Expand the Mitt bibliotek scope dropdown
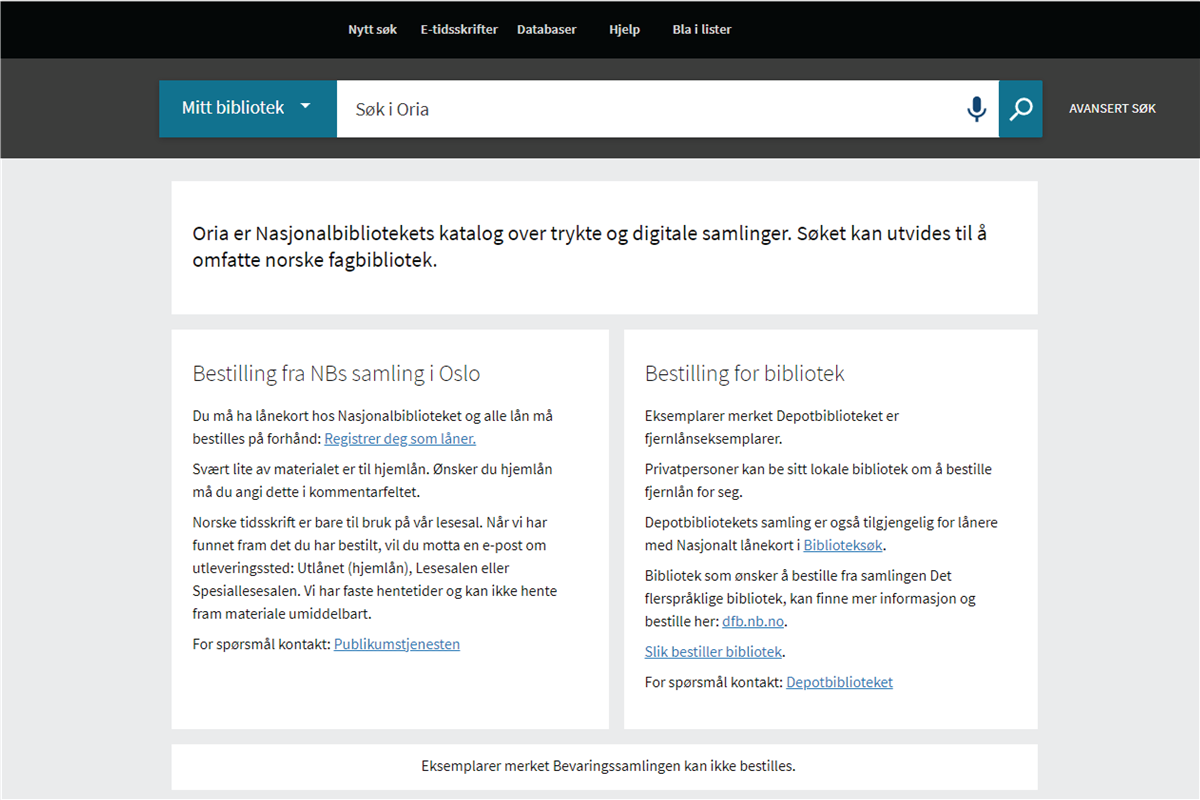1200x800 pixels. pyautogui.click(x=247, y=109)
